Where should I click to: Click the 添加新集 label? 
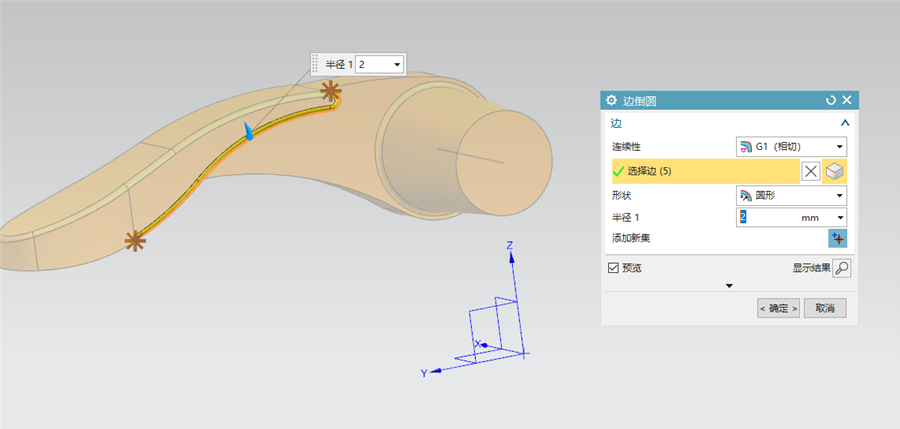(631, 238)
